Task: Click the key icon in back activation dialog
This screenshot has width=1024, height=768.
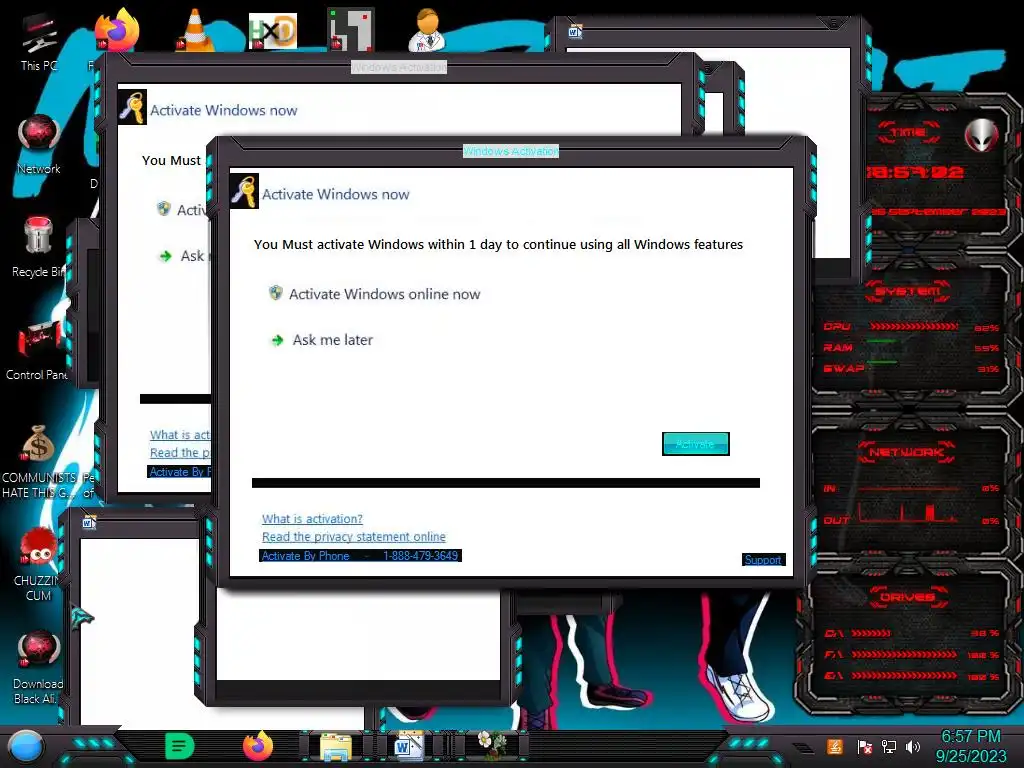Action: click(132, 108)
